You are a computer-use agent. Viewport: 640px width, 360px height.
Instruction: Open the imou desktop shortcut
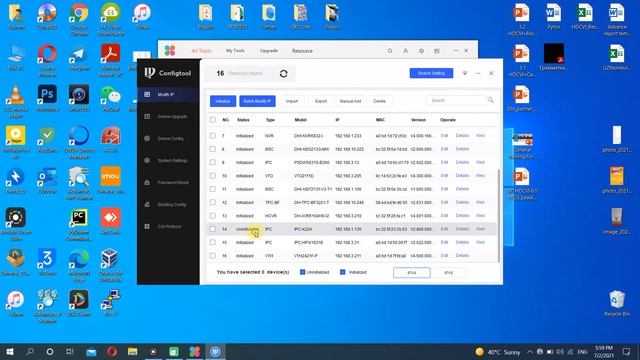tap(111, 180)
